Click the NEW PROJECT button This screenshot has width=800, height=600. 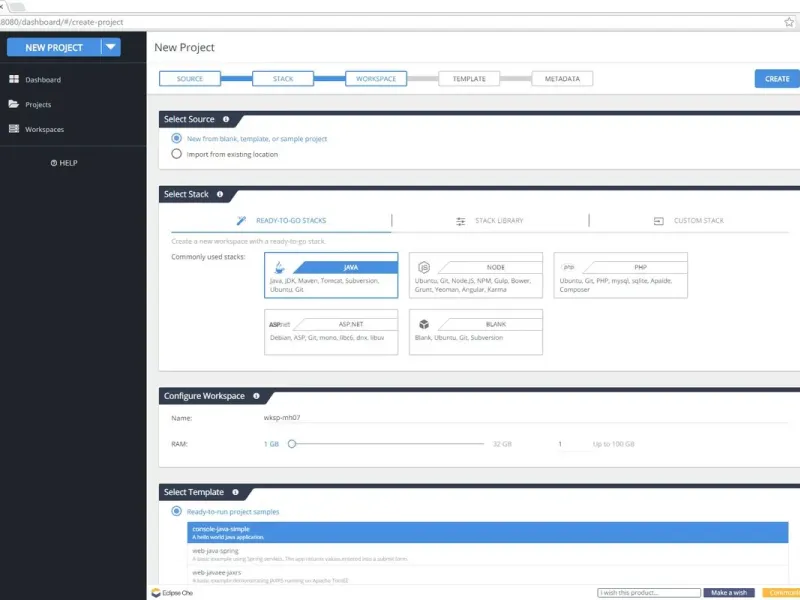pos(54,47)
